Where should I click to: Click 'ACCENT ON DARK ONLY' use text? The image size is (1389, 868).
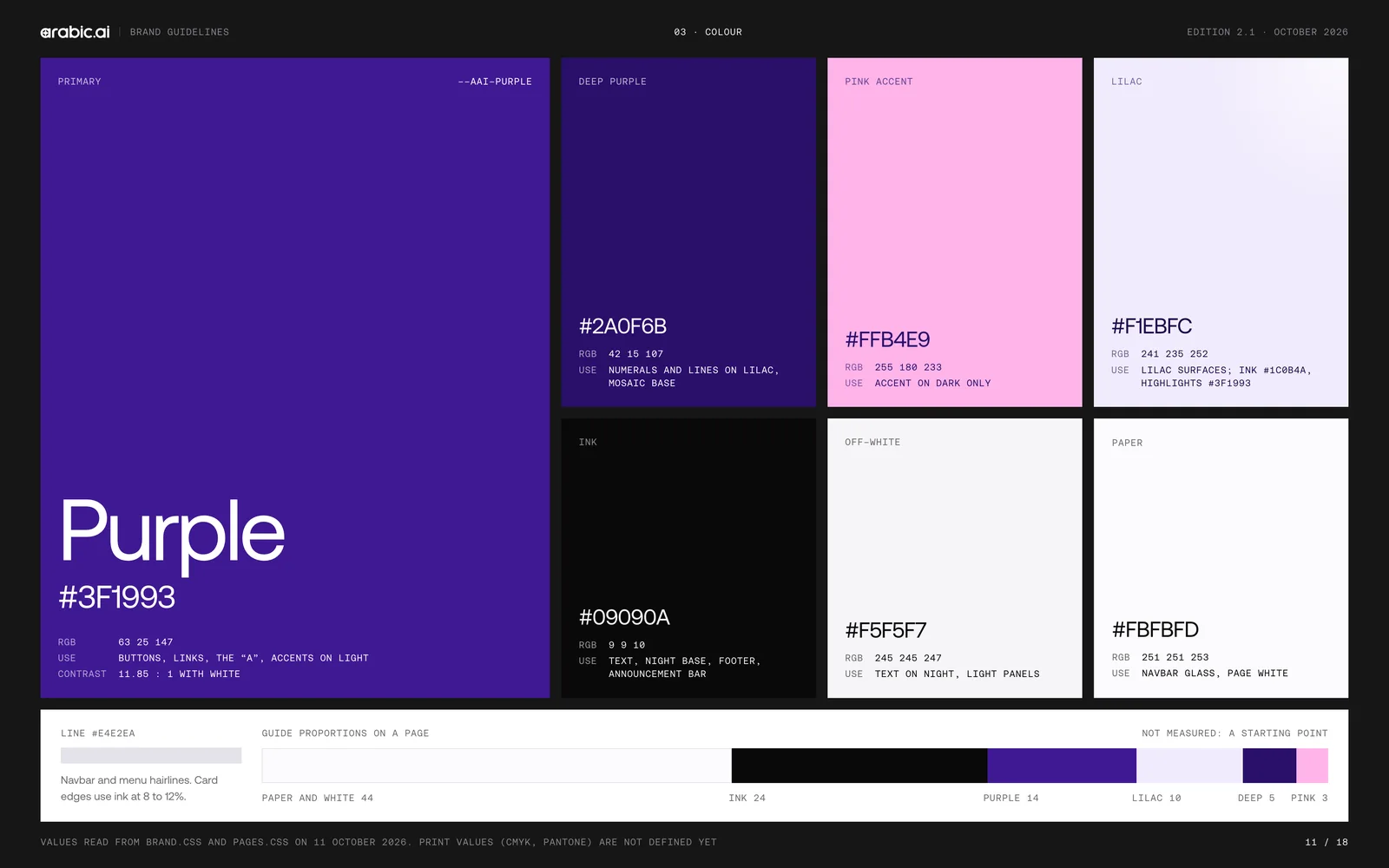tap(932, 384)
